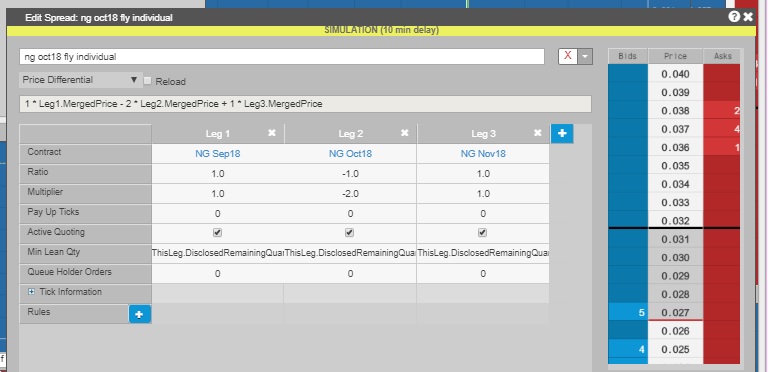Toggle Active Quoting for Leg 1
Viewport: 771px width, 372px height.
pyautogui.click(x=217, y=232)
